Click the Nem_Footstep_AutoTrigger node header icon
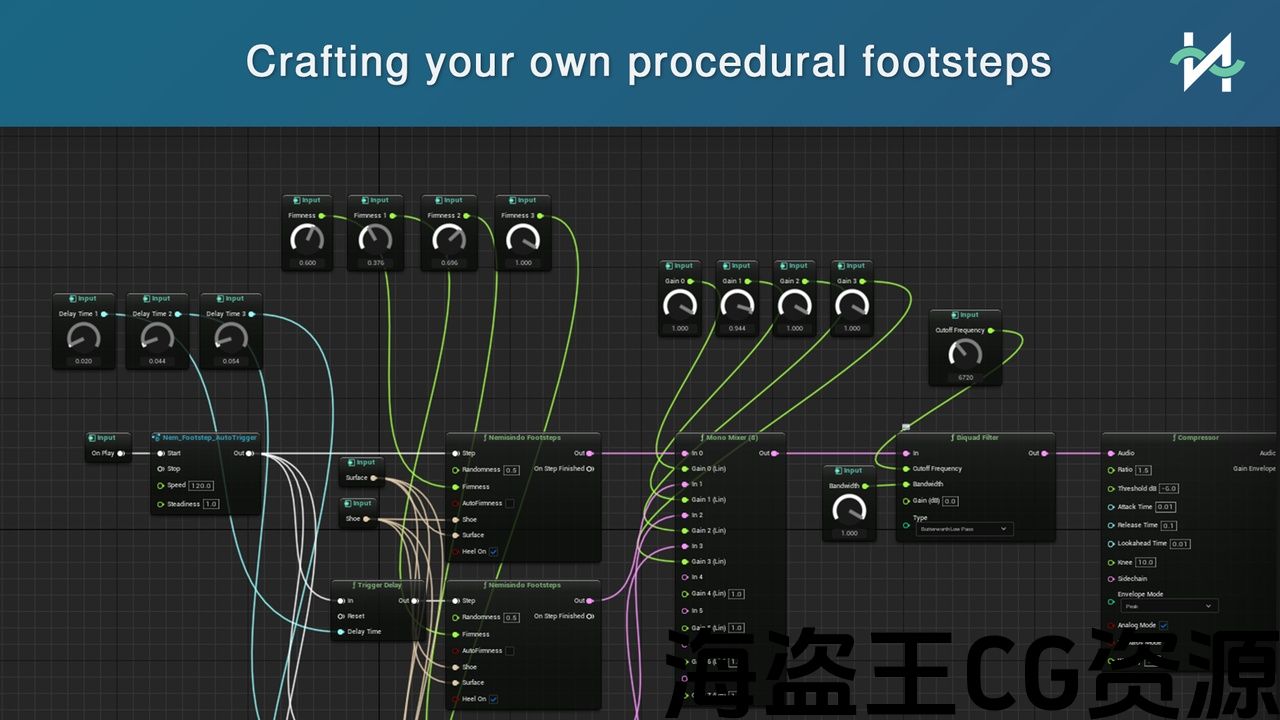The width and height of the screenshot is (1280, 720). click(158, 438)
